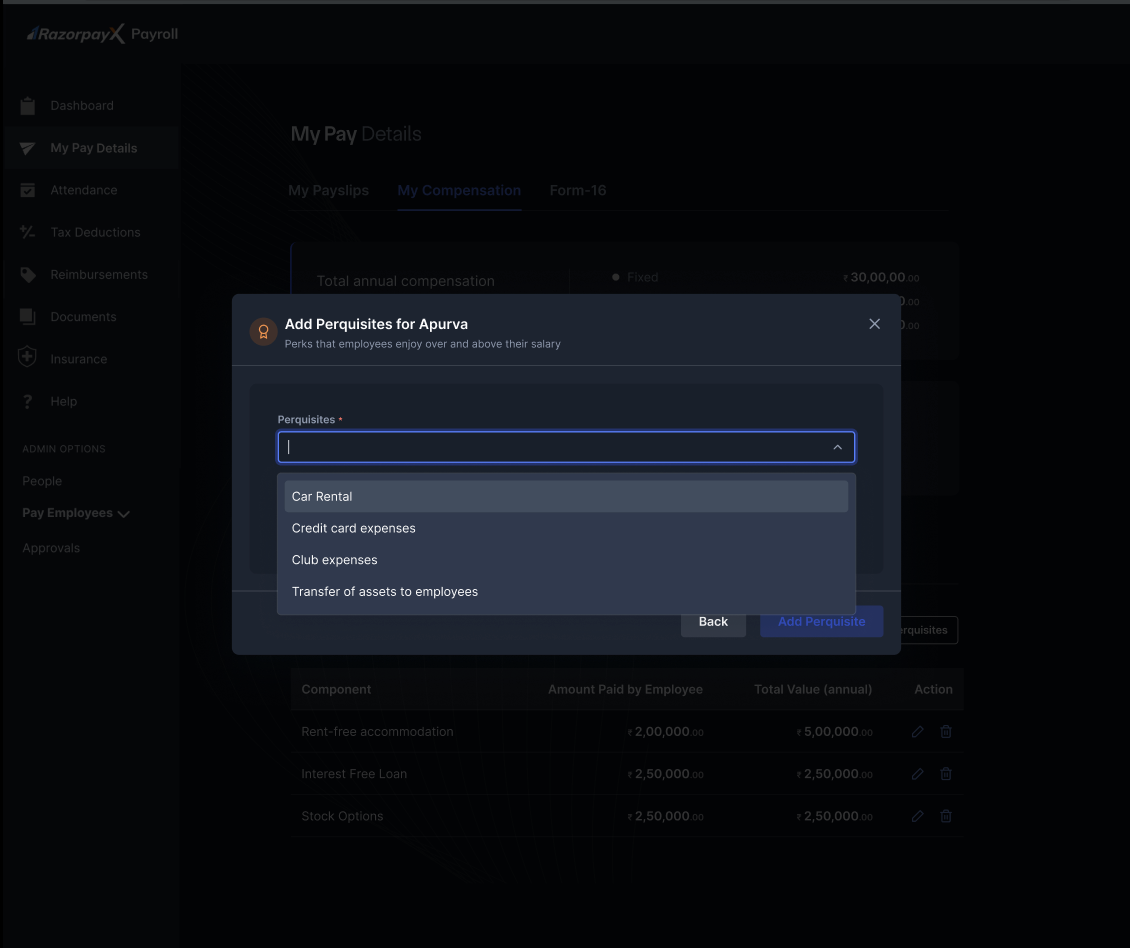Click the Stock Options cell
This screenshot has height=948, width=1130.
(x=342, y=816)
